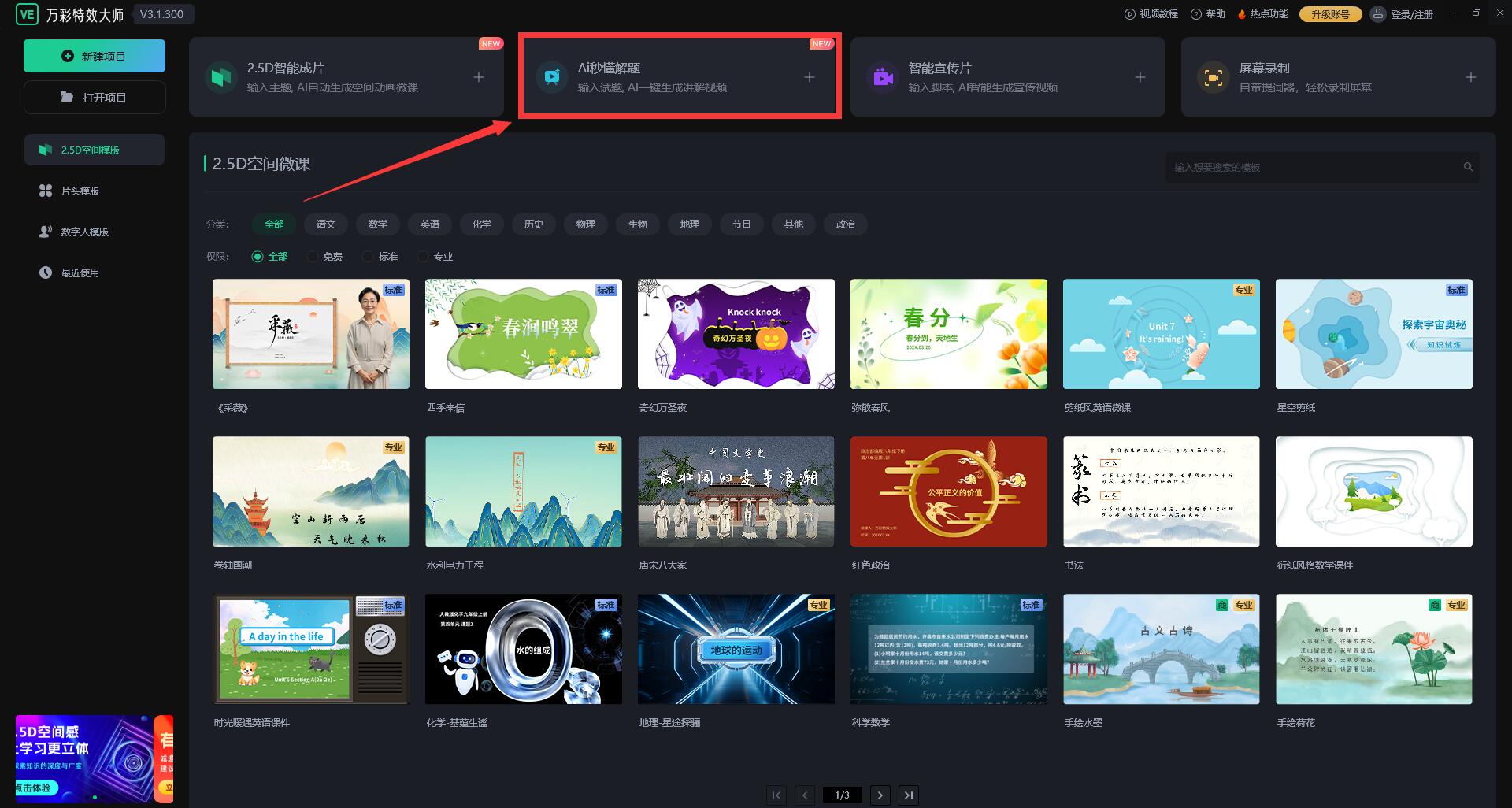This screenshot has height=808, width=1512.
Task: Go to the last page of templates
Action: coord(909,795)
